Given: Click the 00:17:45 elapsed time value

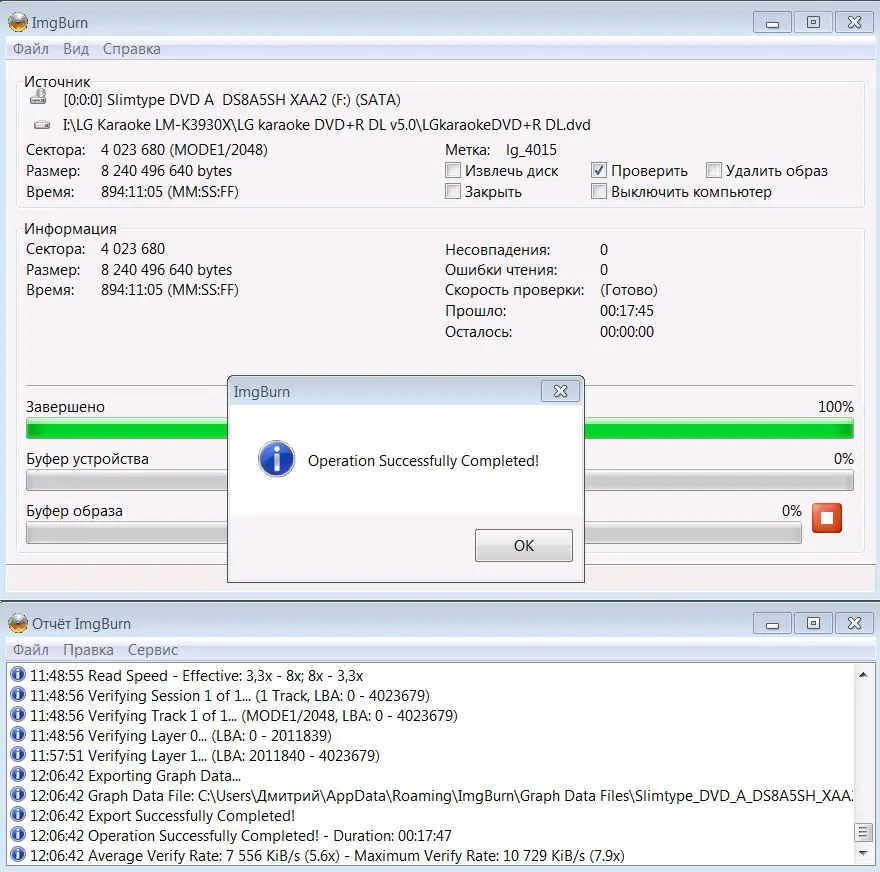Looking at the screenshot, I should [627, 311].
